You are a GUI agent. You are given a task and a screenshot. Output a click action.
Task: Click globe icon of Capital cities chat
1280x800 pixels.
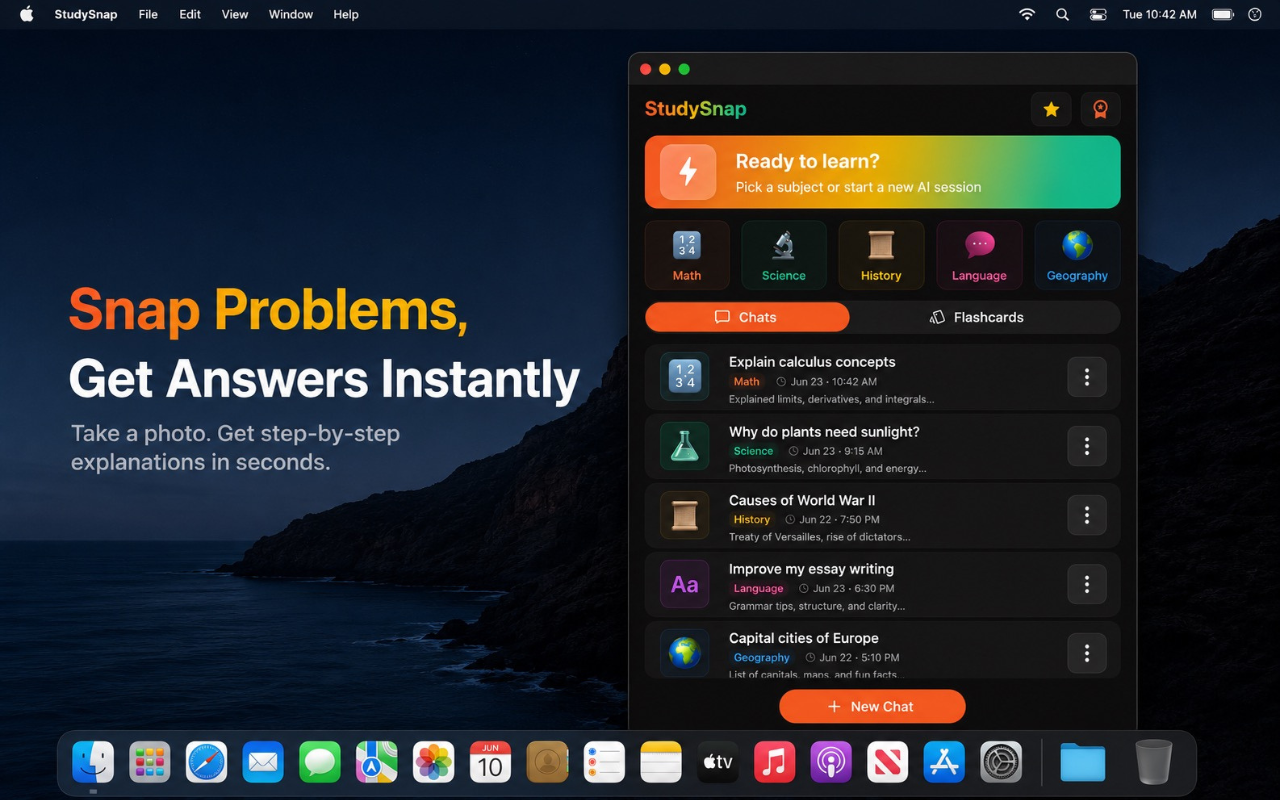[685, 653]
